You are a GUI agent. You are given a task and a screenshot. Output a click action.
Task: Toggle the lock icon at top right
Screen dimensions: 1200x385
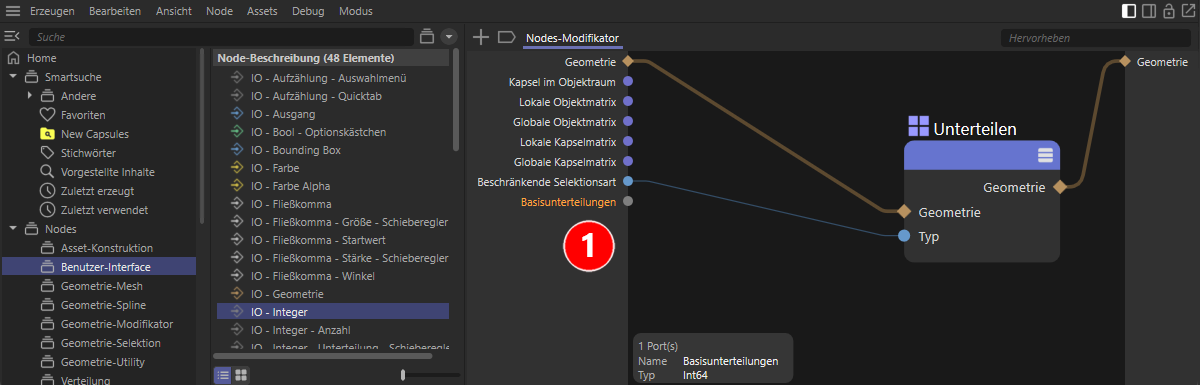1168,11
